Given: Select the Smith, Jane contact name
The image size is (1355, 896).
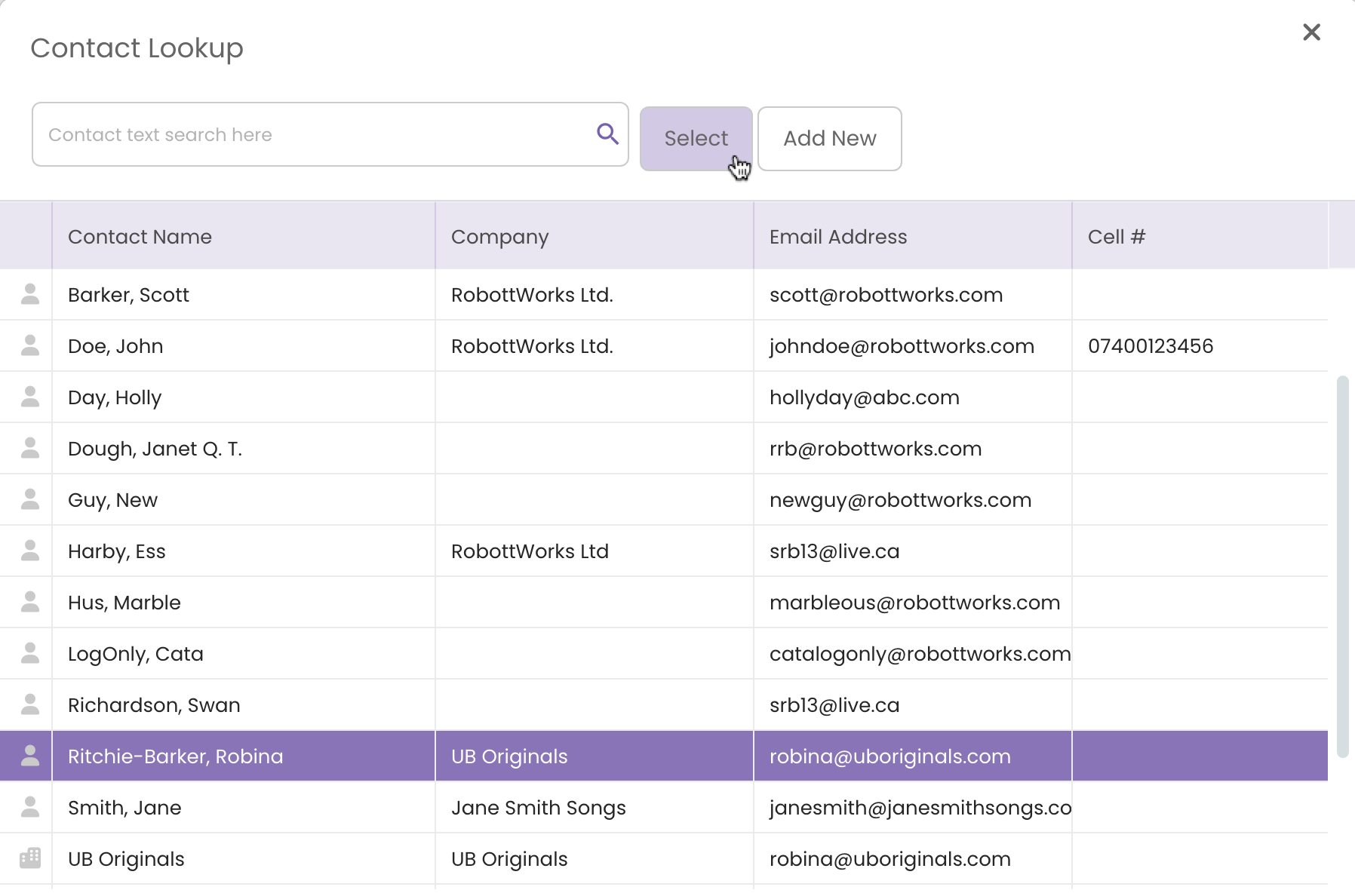Looking at the screenshot, I should pos(124,808).
